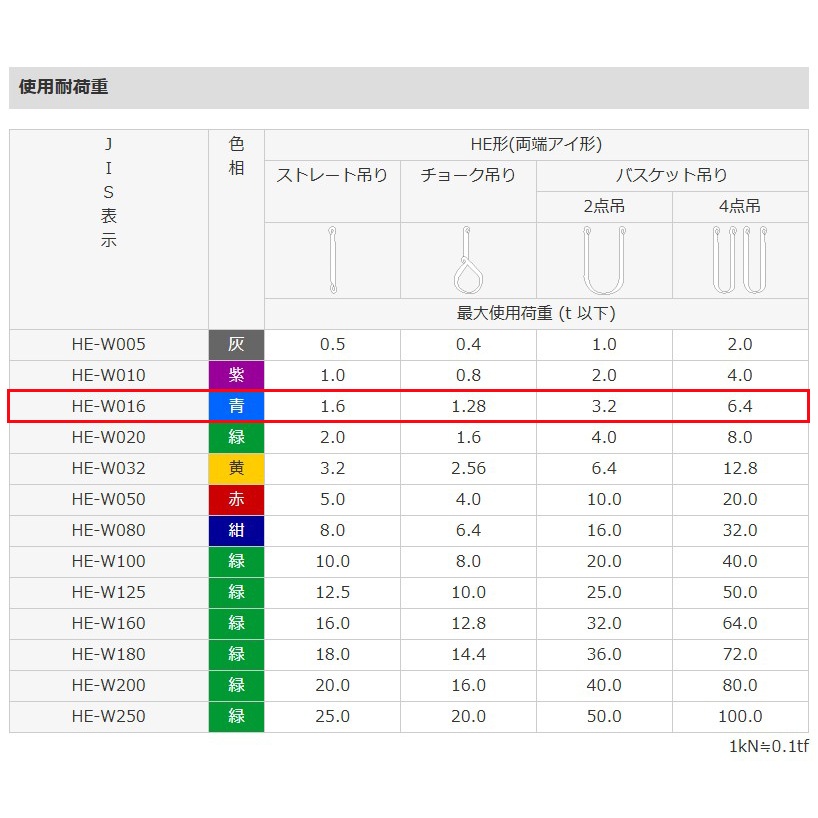Click the navy 紺 color cell
Viewport: 818px width, 818px height.
coord(236,531)
